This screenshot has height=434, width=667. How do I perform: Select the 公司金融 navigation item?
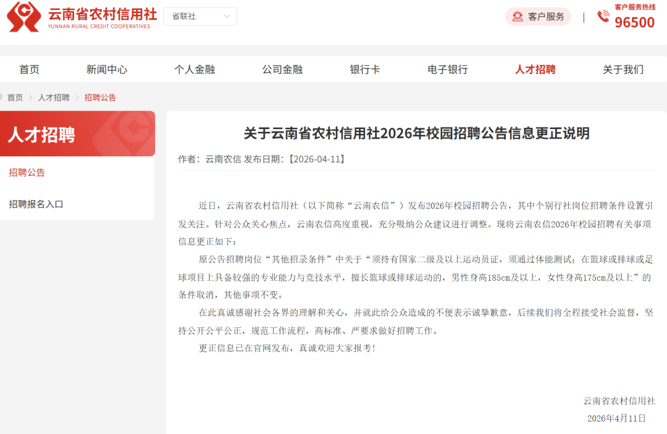coord(282,70)
